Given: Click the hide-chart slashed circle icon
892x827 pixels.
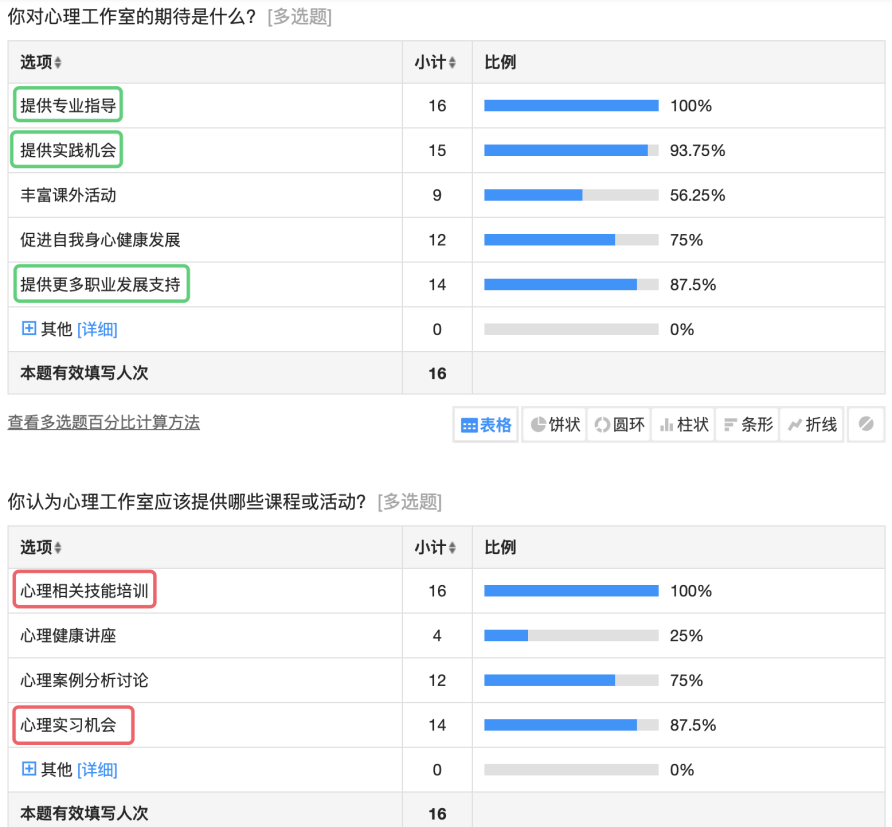Looking at the screenshot, I should (x=866, y=425).
